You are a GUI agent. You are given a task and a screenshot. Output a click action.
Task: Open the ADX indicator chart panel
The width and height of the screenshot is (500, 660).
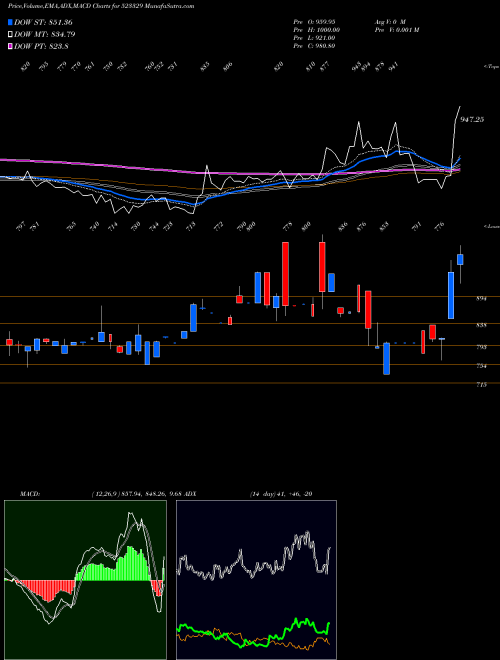256,580
